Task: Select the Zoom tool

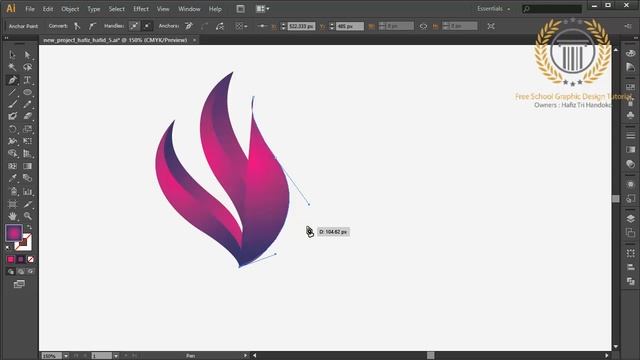Action: 27,216
